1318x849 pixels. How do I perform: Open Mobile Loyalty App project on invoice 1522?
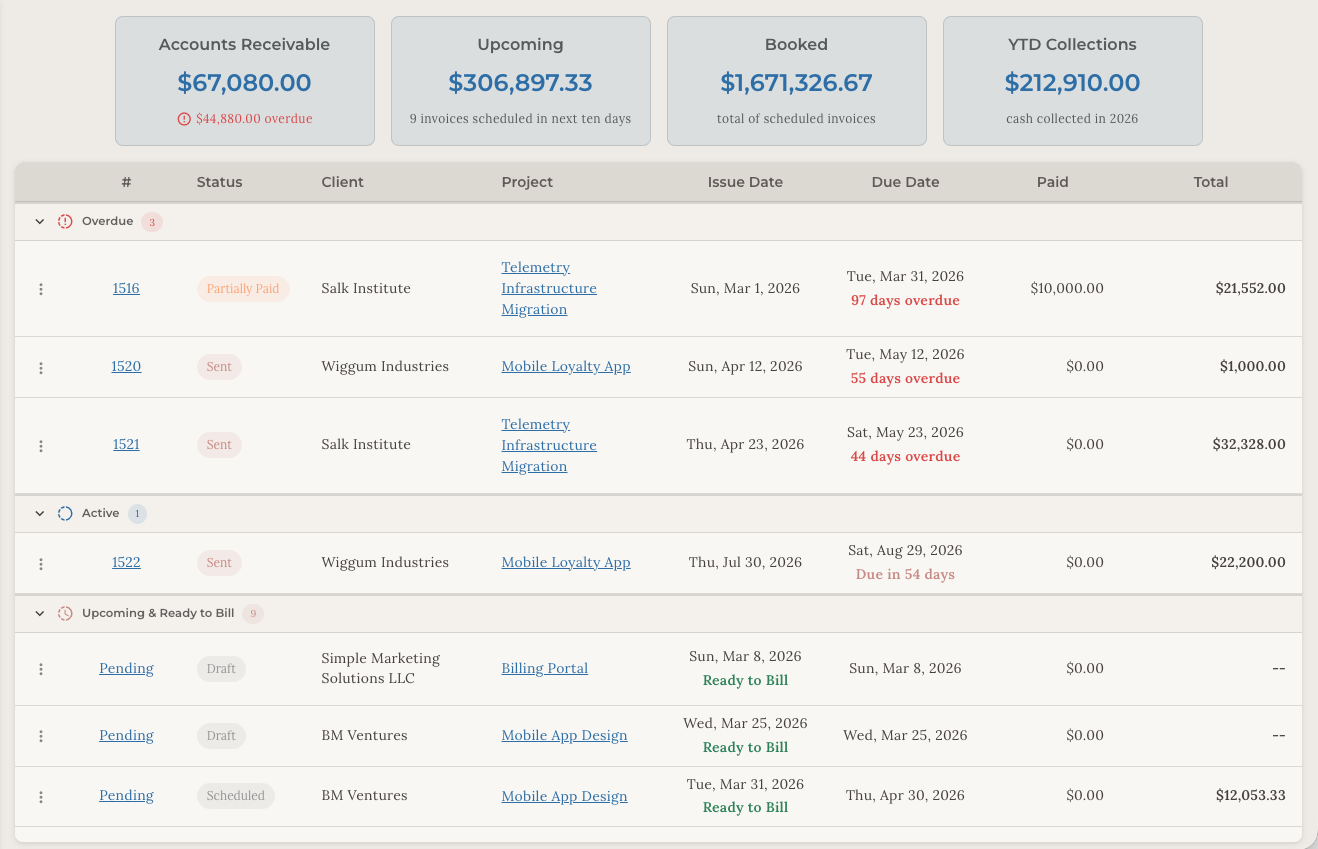(566, 562)
